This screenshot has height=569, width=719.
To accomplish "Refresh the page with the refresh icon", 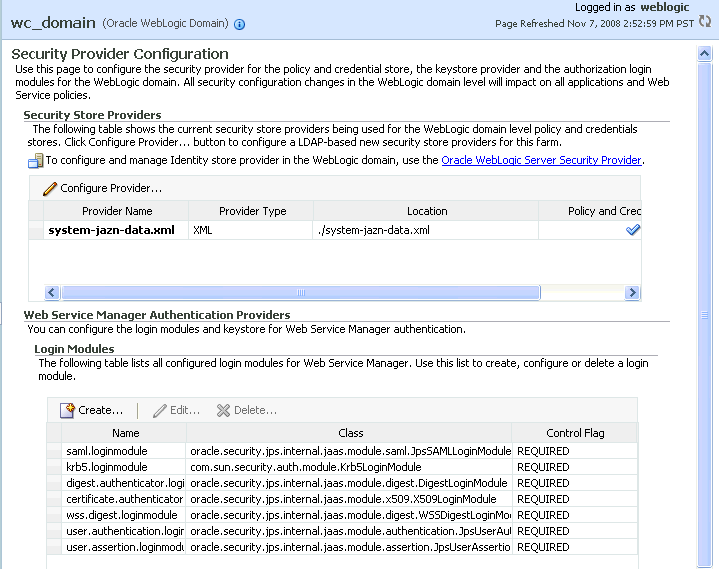I will 705,22.
